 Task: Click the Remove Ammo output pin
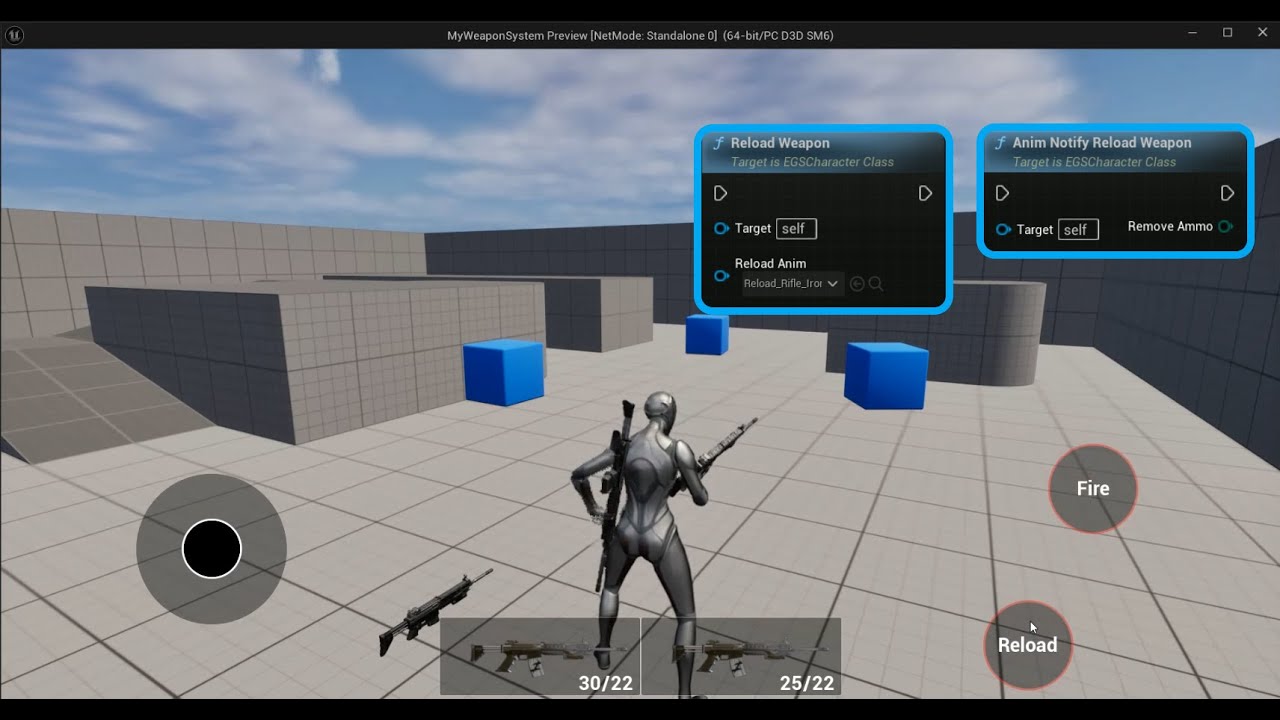[x=1225, y=227]
